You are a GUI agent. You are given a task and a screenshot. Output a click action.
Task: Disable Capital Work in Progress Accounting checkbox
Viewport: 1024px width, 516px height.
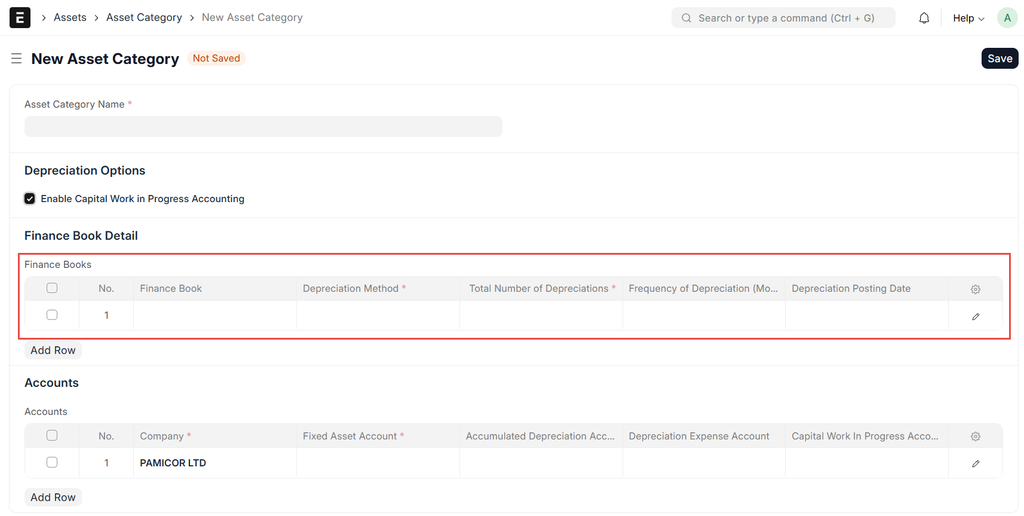30,199
